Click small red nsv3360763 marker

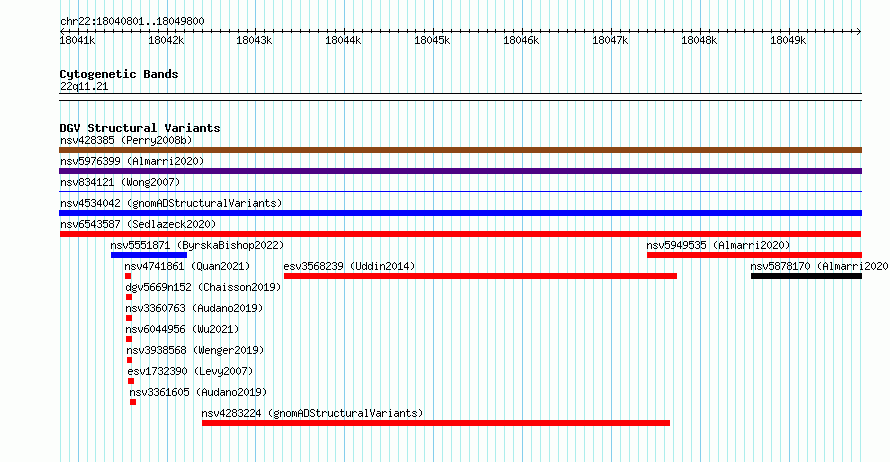click(129, 318)
